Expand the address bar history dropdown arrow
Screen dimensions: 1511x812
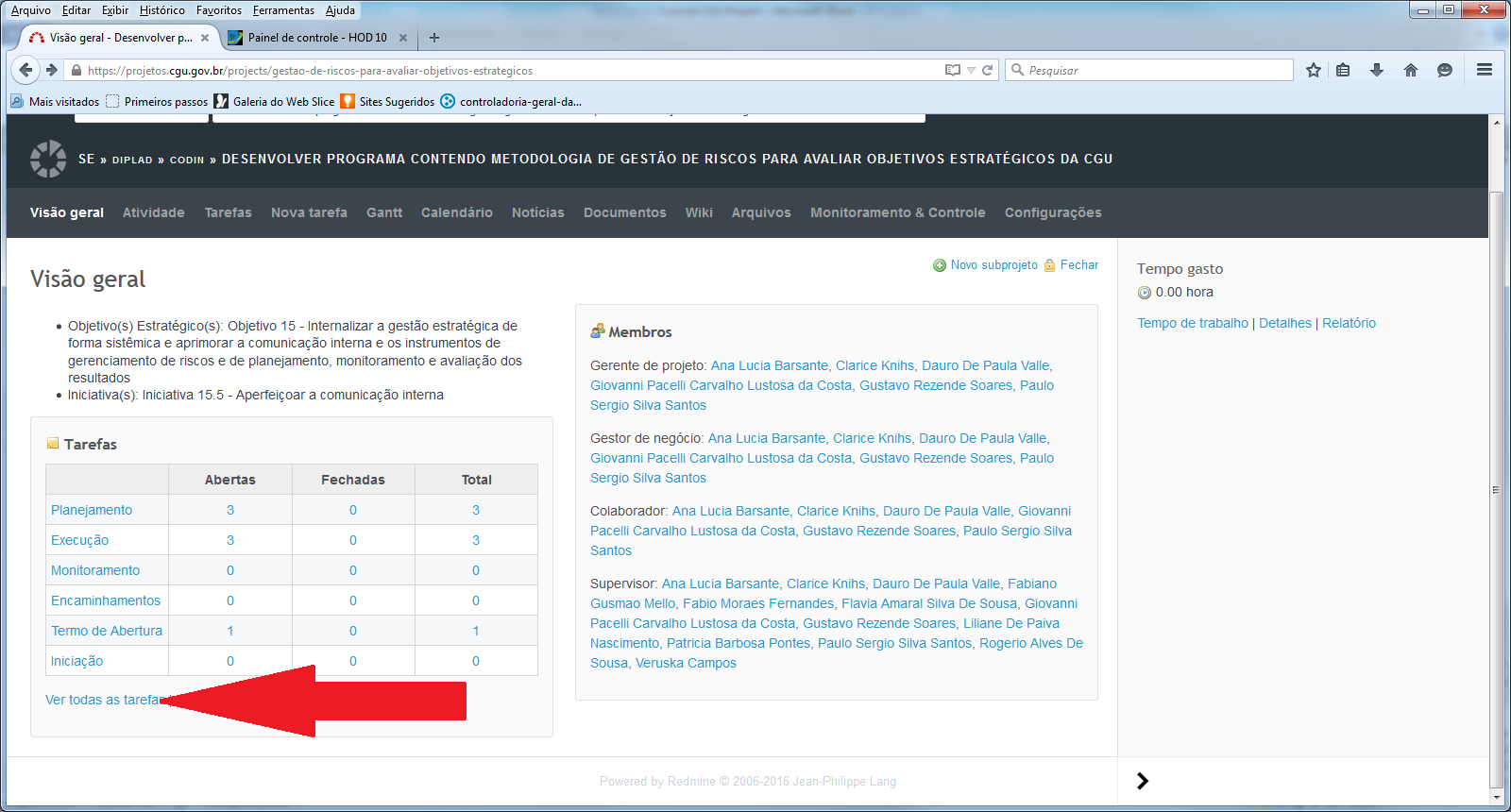[x=971, y=71]
